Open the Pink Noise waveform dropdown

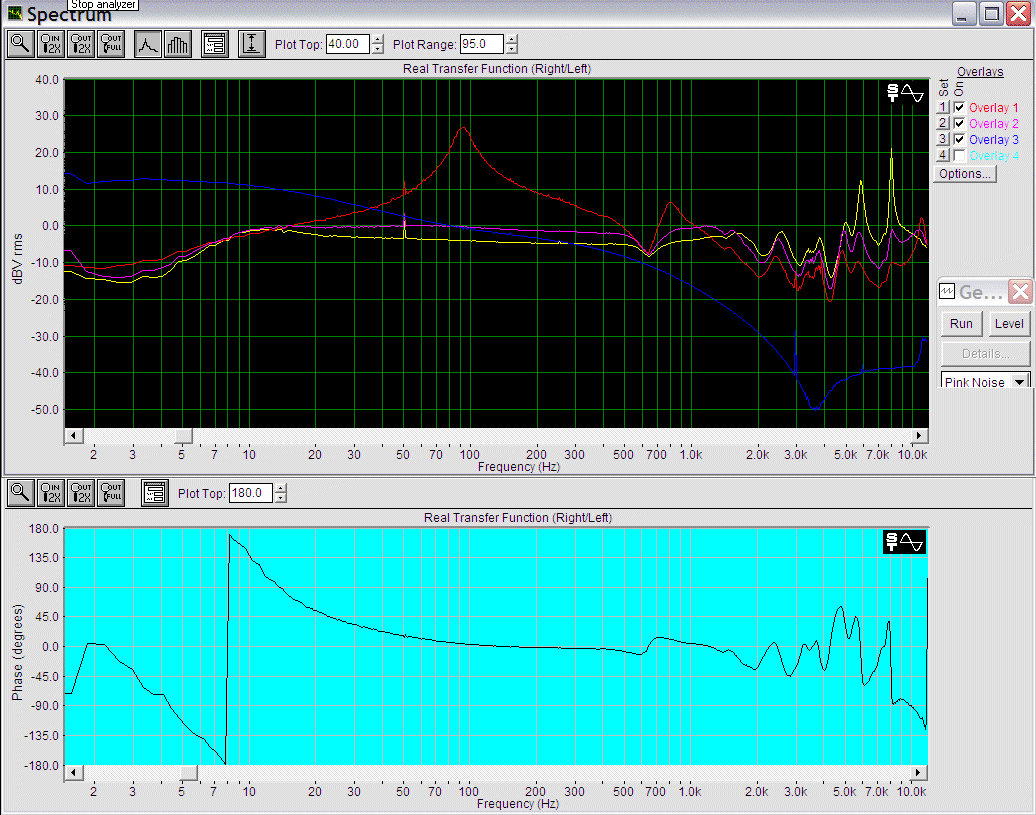click(1020, 382)
